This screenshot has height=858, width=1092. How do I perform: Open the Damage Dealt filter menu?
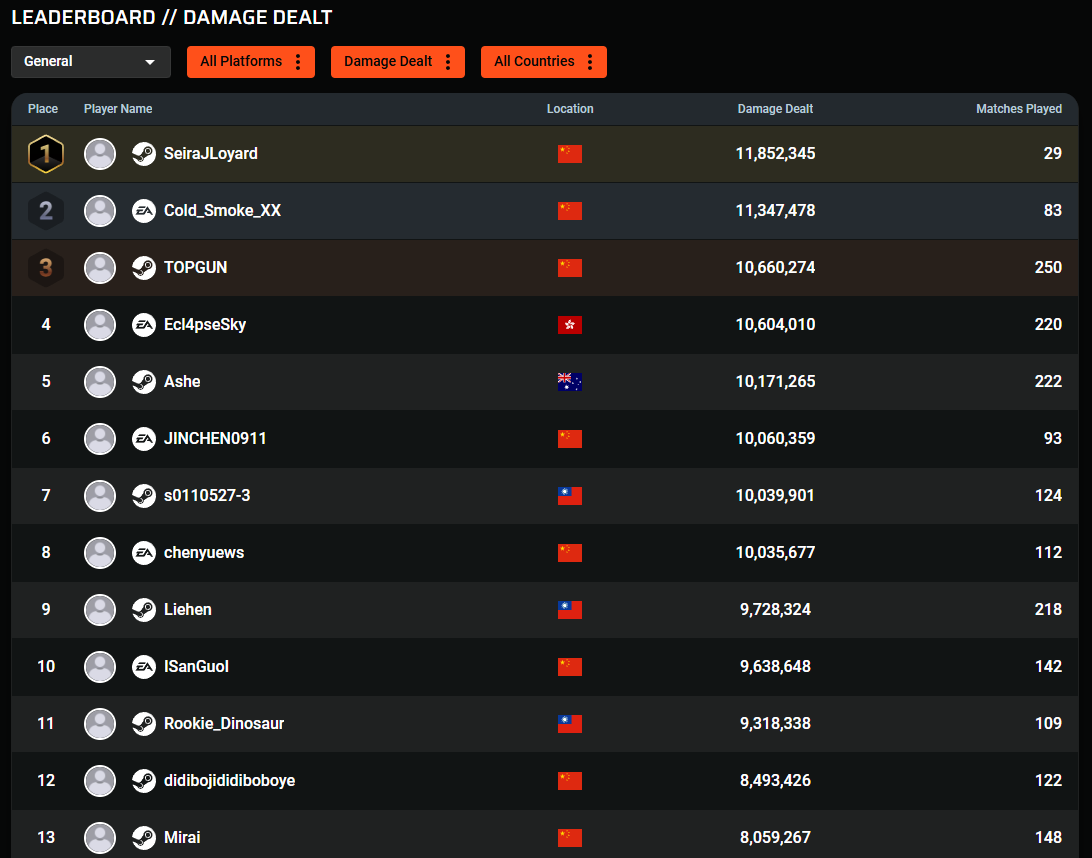click(x=398, y=61)
